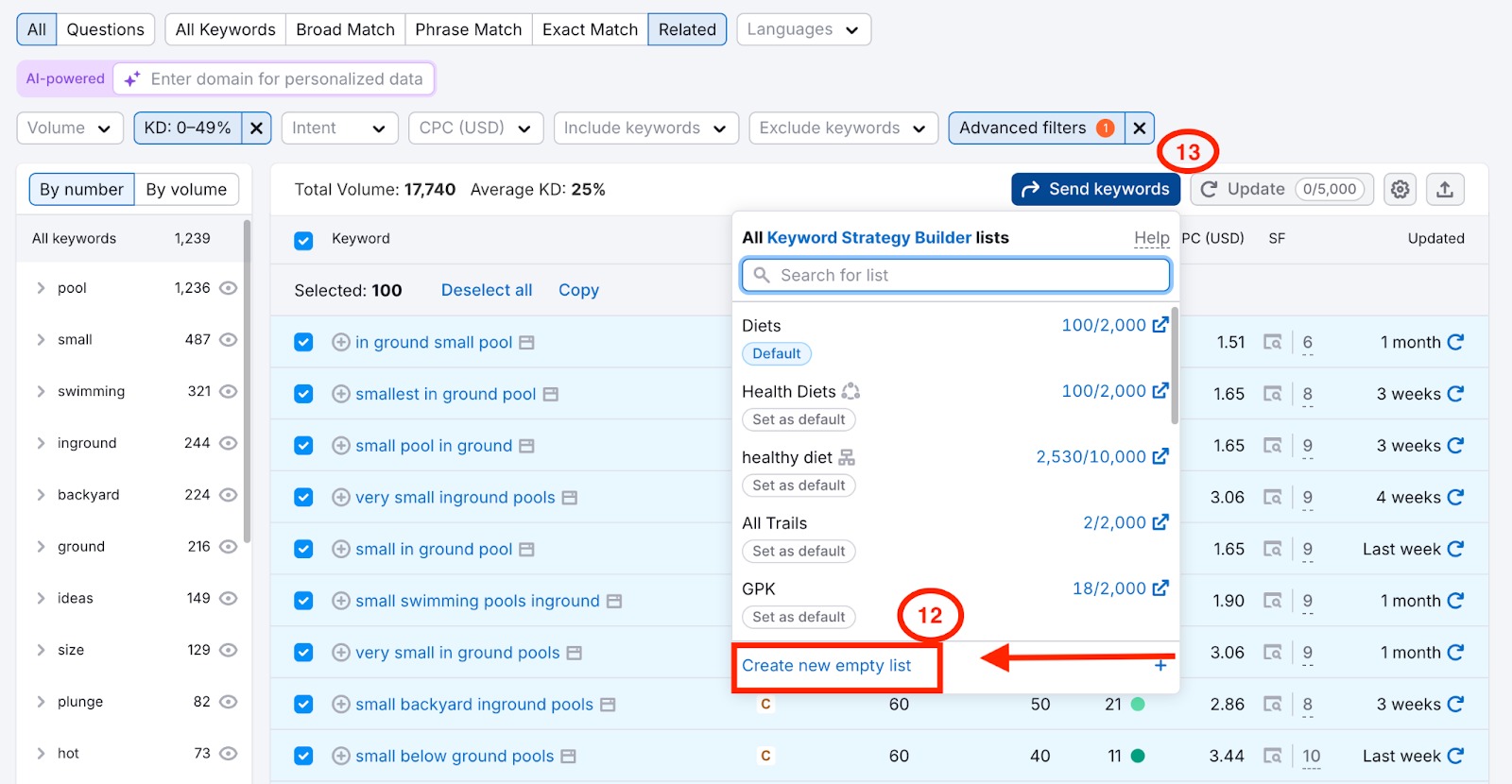Toggle visibility eye for 'pool' group
The width and height of the screenshot is (1512, 784).
(x=228, y=288)
